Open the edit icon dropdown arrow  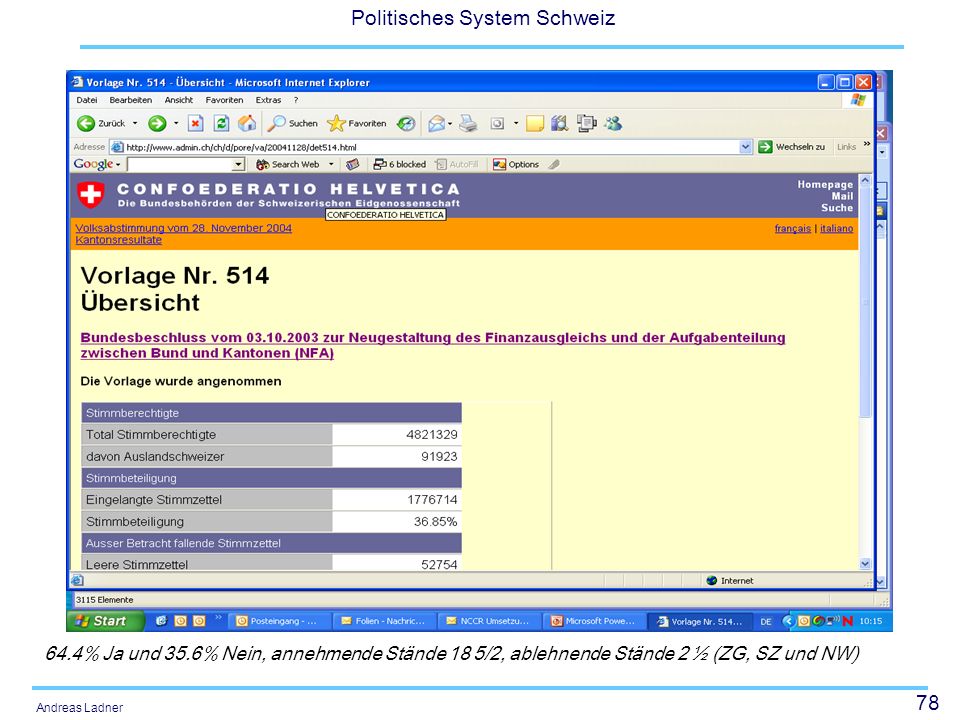click(516, 124)
